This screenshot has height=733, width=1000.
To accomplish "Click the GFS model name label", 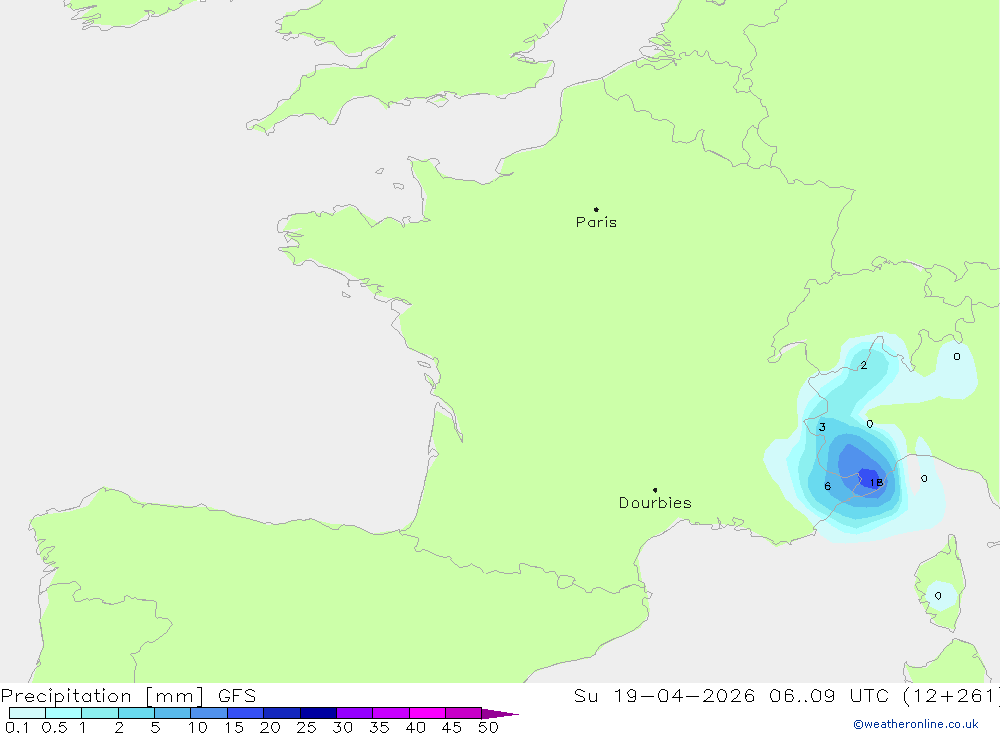I will click(237, 696).
